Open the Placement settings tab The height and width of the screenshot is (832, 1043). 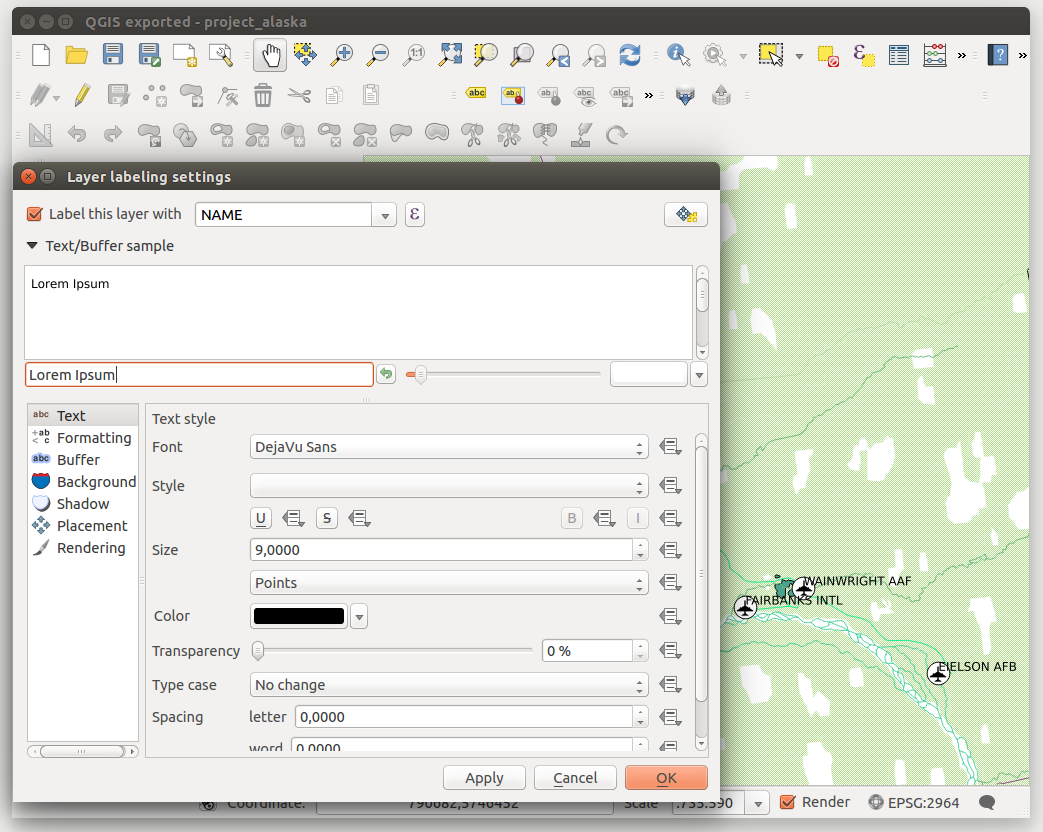[x=91, y=526]
